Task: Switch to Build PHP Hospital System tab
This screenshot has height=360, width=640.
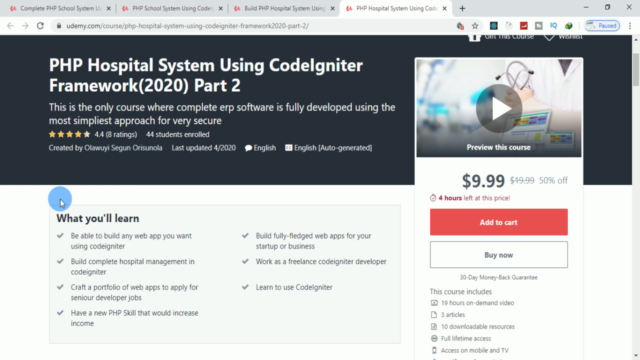Action: 284,8
